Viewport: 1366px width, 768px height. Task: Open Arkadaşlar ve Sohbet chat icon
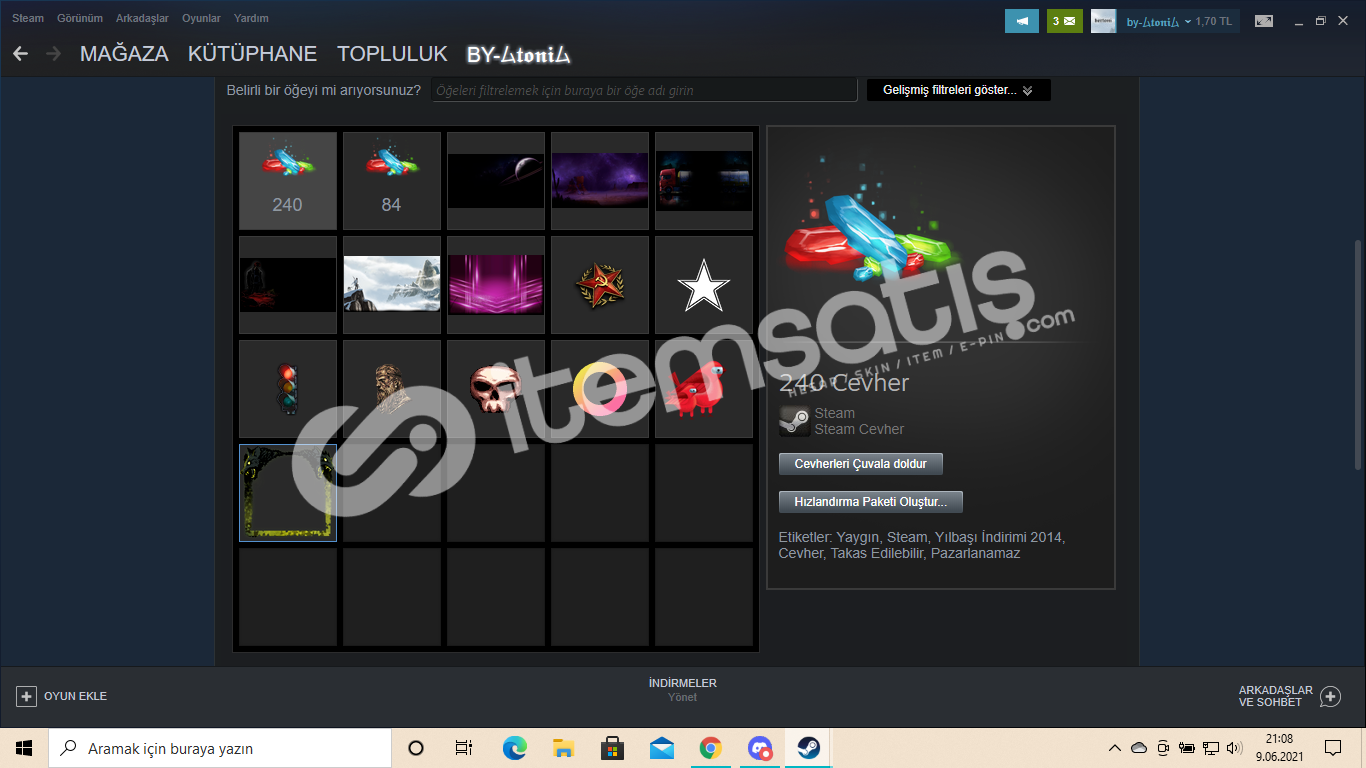click(x=1330, y=696)
